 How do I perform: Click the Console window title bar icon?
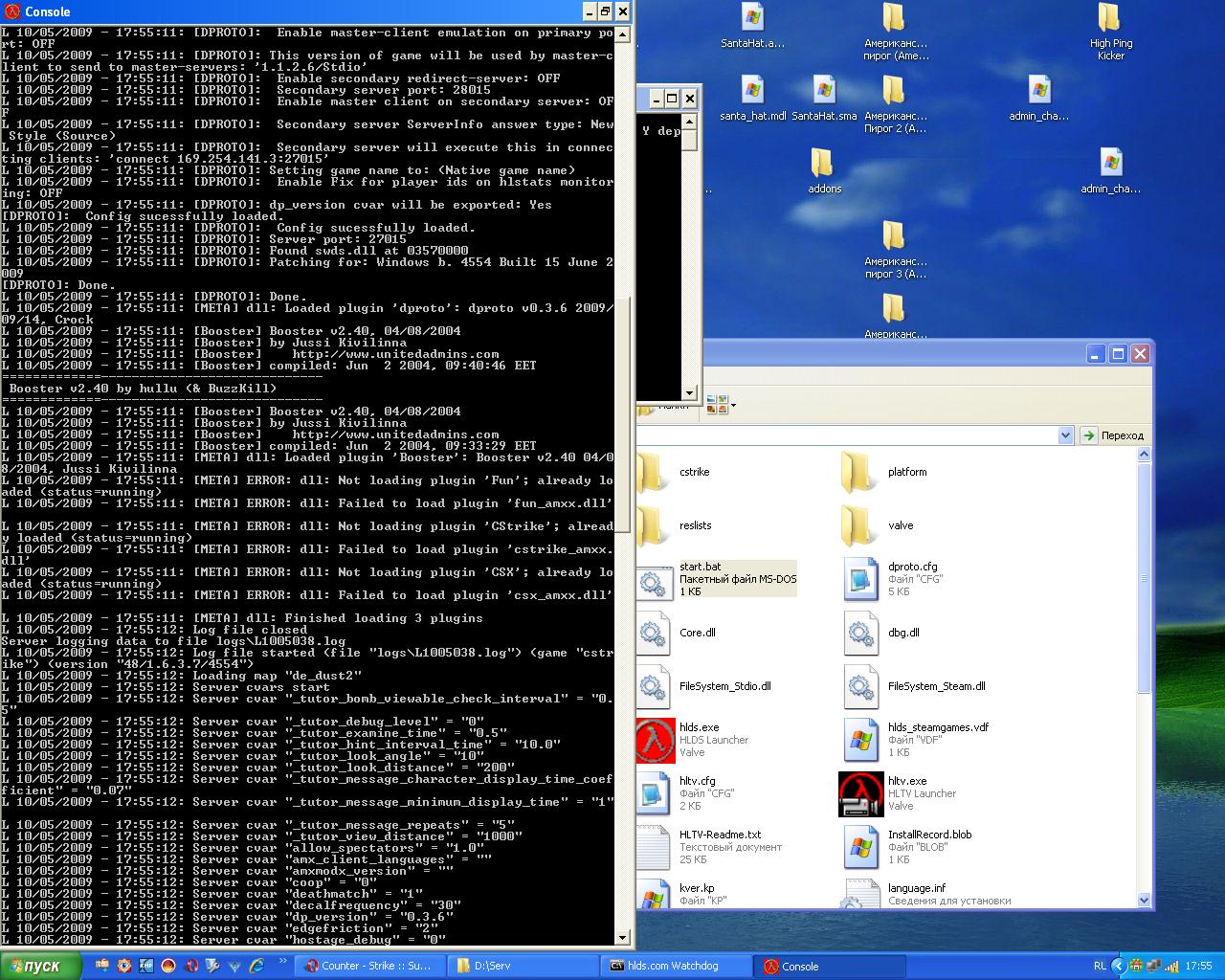pyautogui.click(x=11, y=11)
